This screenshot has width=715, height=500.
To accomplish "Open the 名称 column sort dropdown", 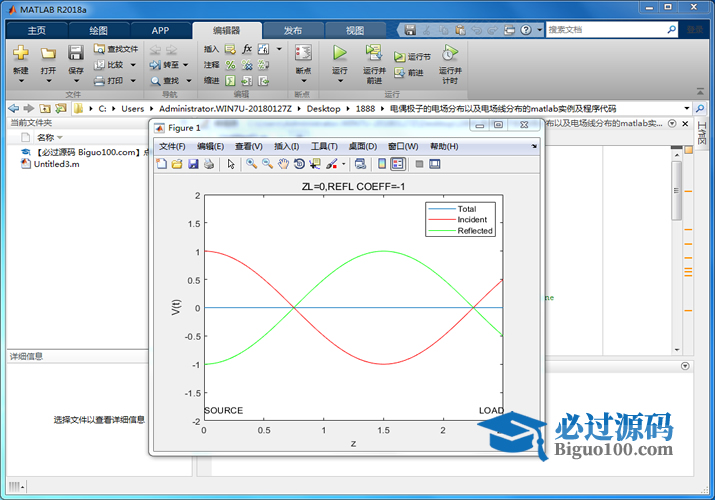I will click(x=60, y=138).
